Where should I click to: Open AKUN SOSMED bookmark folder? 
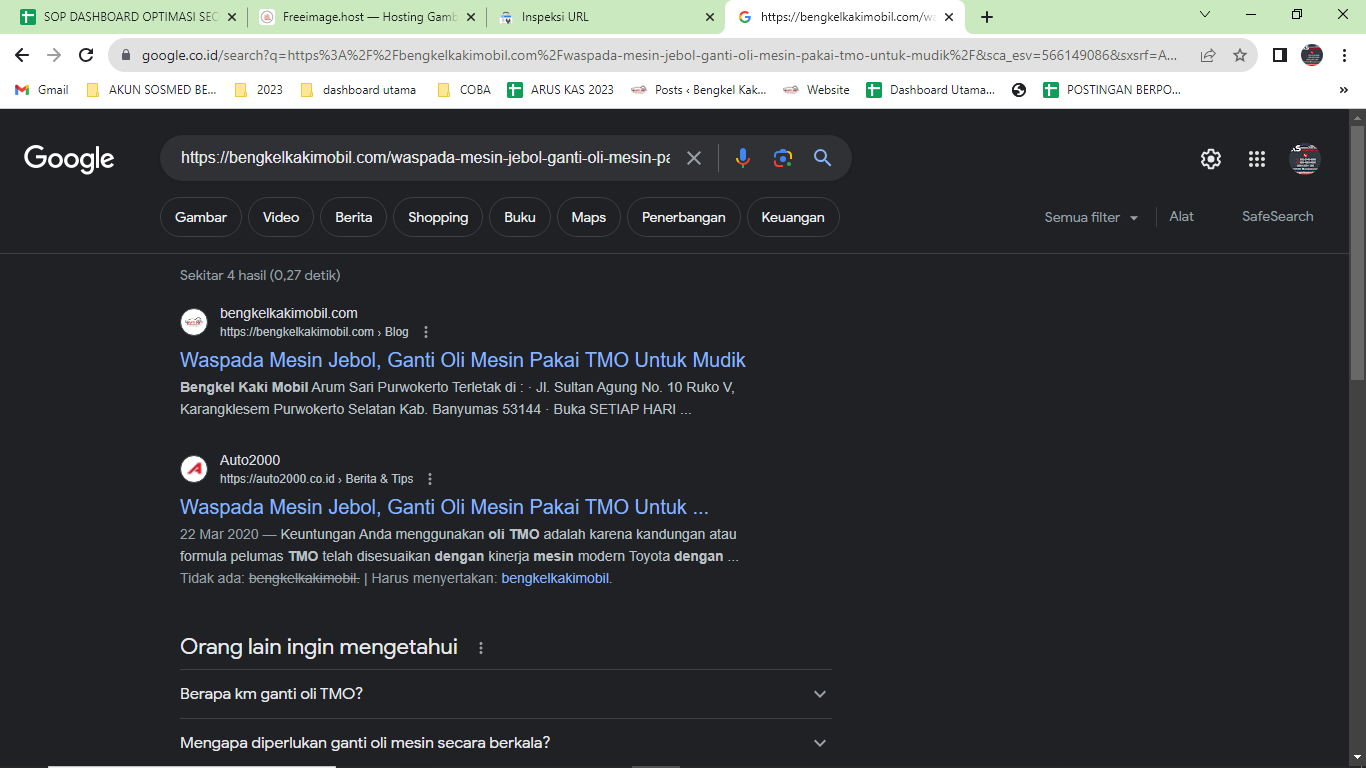click(152, 90)
